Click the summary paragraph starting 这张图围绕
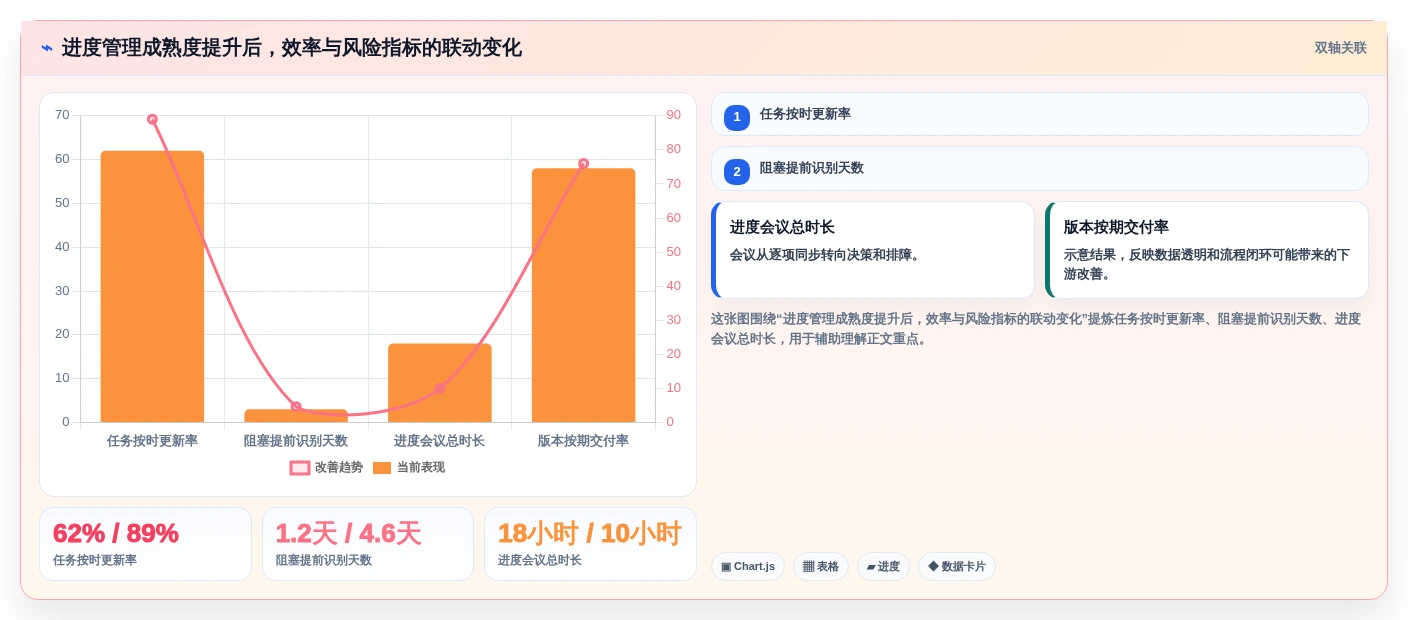This screenshot has height=620, width=1408. click(1036, 329)
